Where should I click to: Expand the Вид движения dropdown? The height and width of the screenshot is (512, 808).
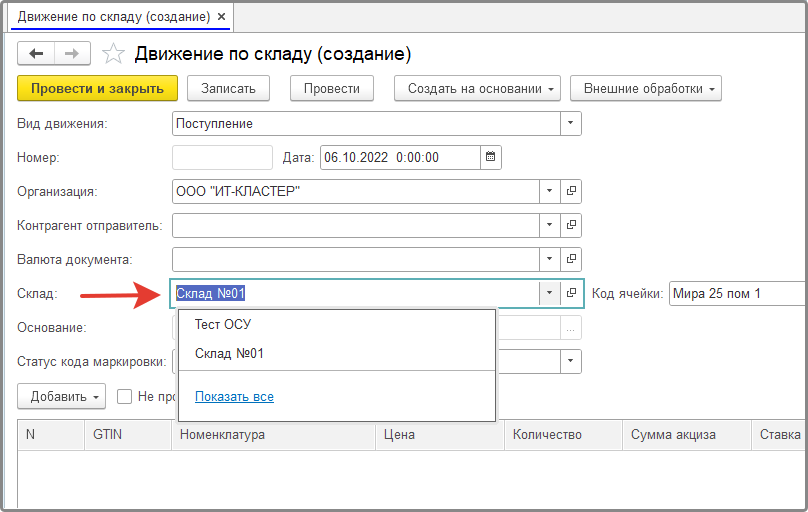570,123
